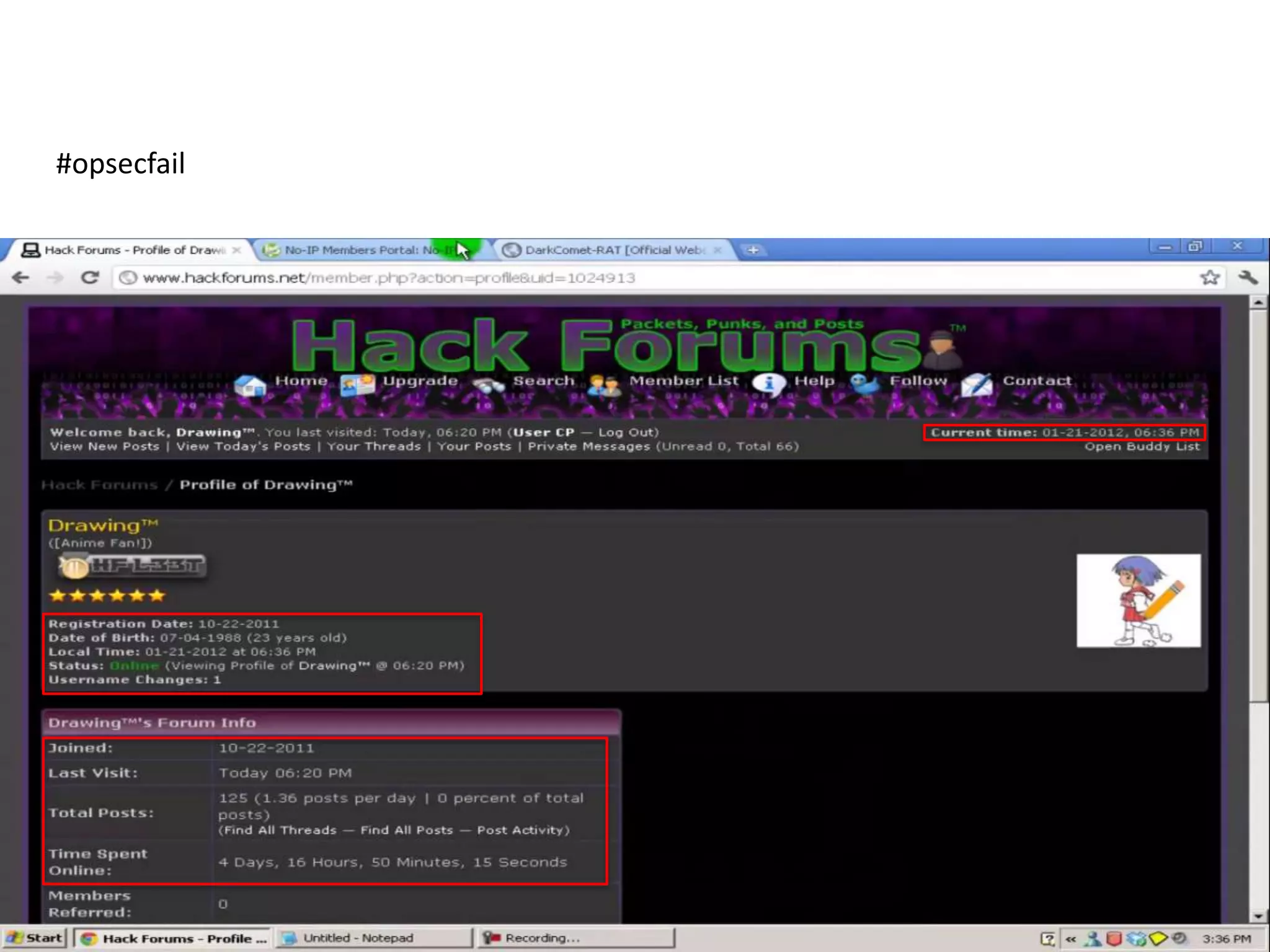This screenshot has width=1270, height=952.
Task: Click the Hack Forums breadcrumb link
Action: [99, 485]
